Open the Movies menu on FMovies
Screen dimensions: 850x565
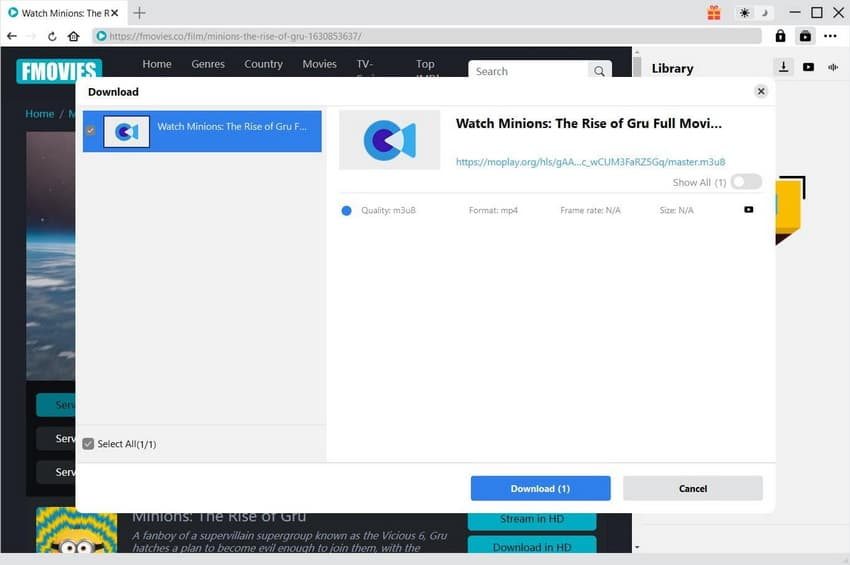click(319, 64)
